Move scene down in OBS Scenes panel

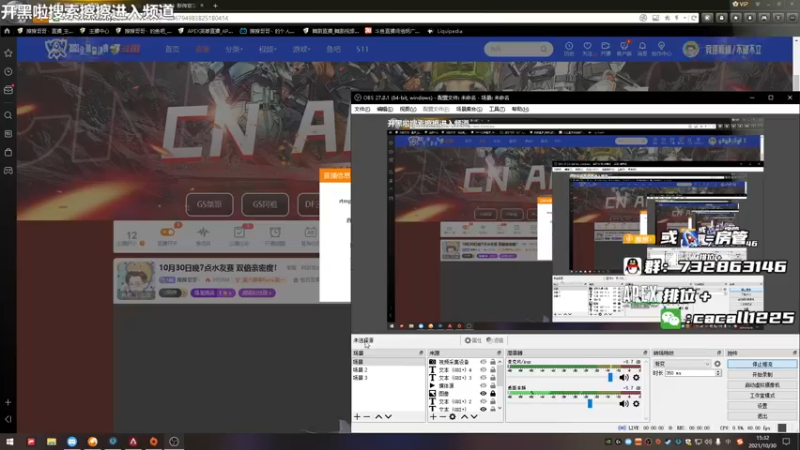pyautogui.click(x=388, y=417)
